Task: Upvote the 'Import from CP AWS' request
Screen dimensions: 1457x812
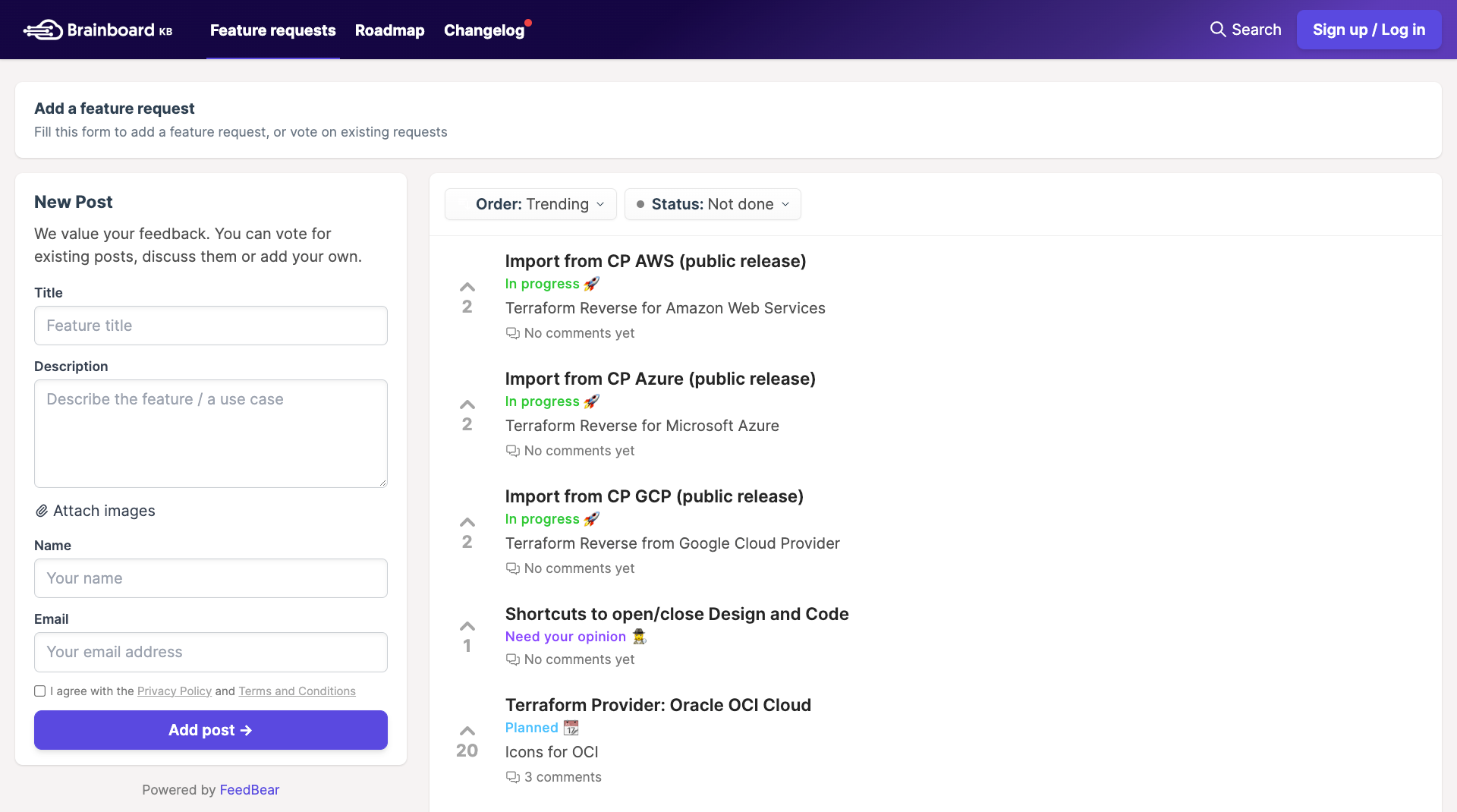Action: click(x=467, y=288)
